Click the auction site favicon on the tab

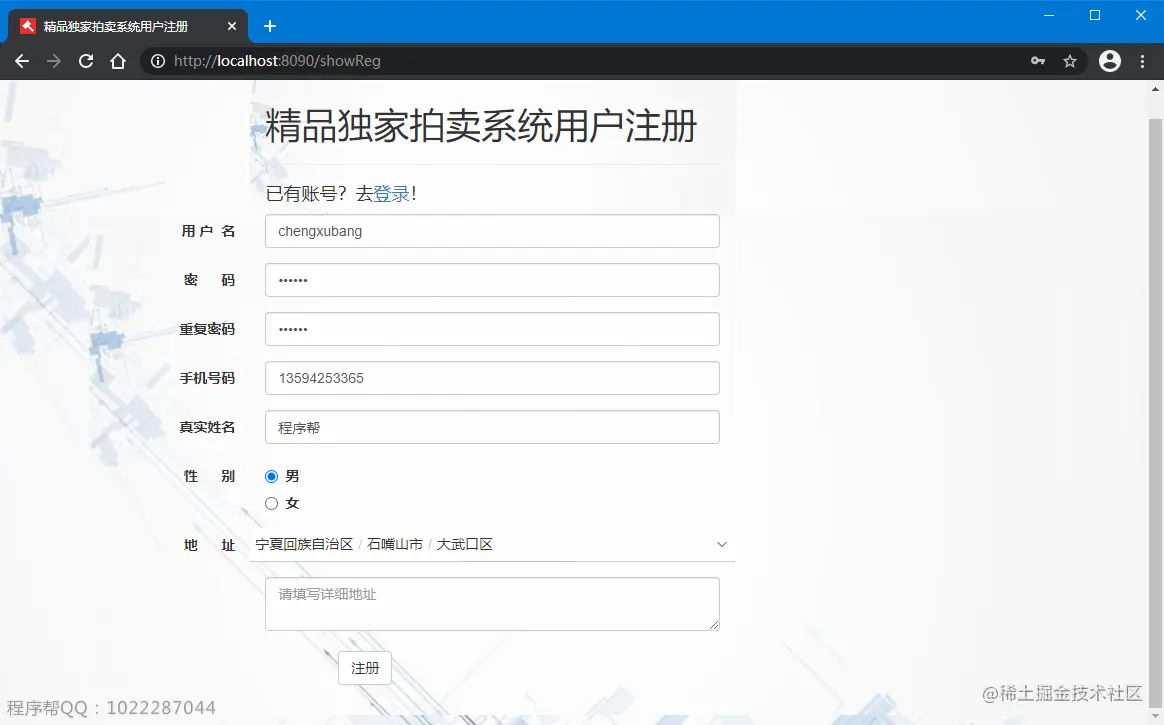tap(27, 27)
